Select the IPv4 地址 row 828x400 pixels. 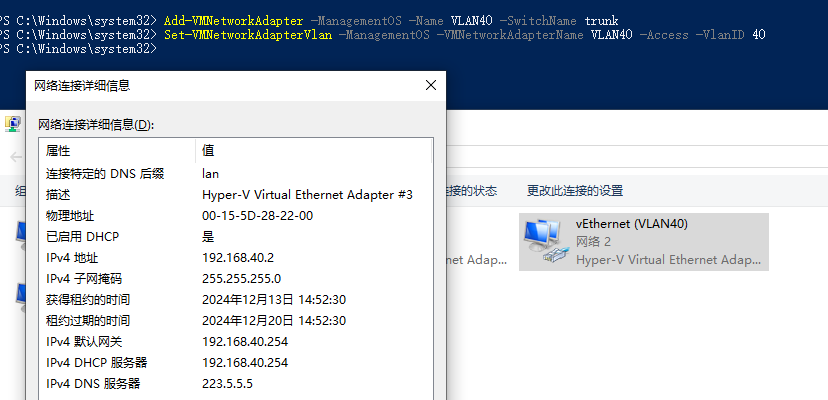pyautogui.click(x=236, y=258)
